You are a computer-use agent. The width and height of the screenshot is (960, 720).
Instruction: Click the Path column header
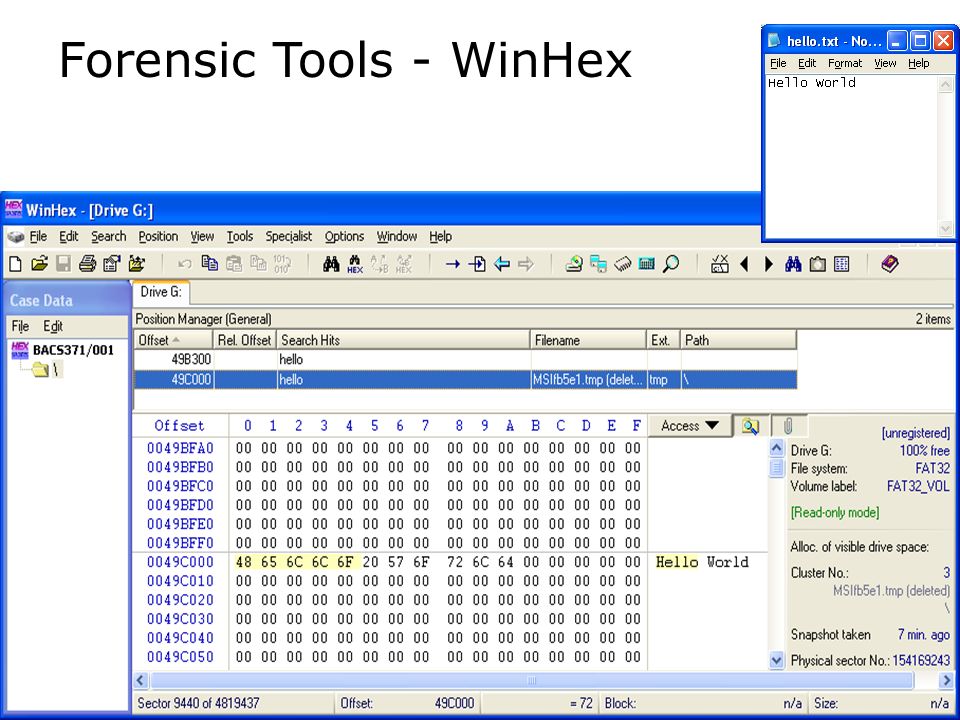[x=739, y=340]
